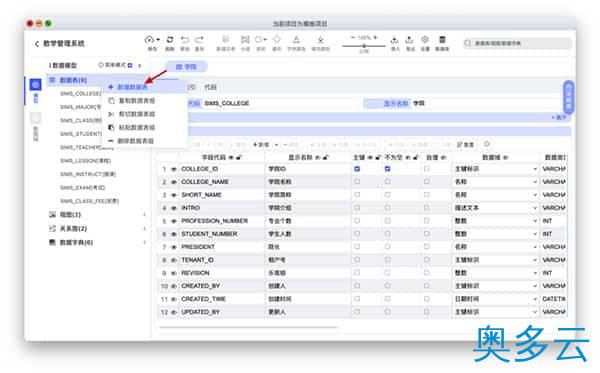Viewport: 600px width, 373px height.
Task: Click the + 新增 add-field button
Action: point(261,145)
